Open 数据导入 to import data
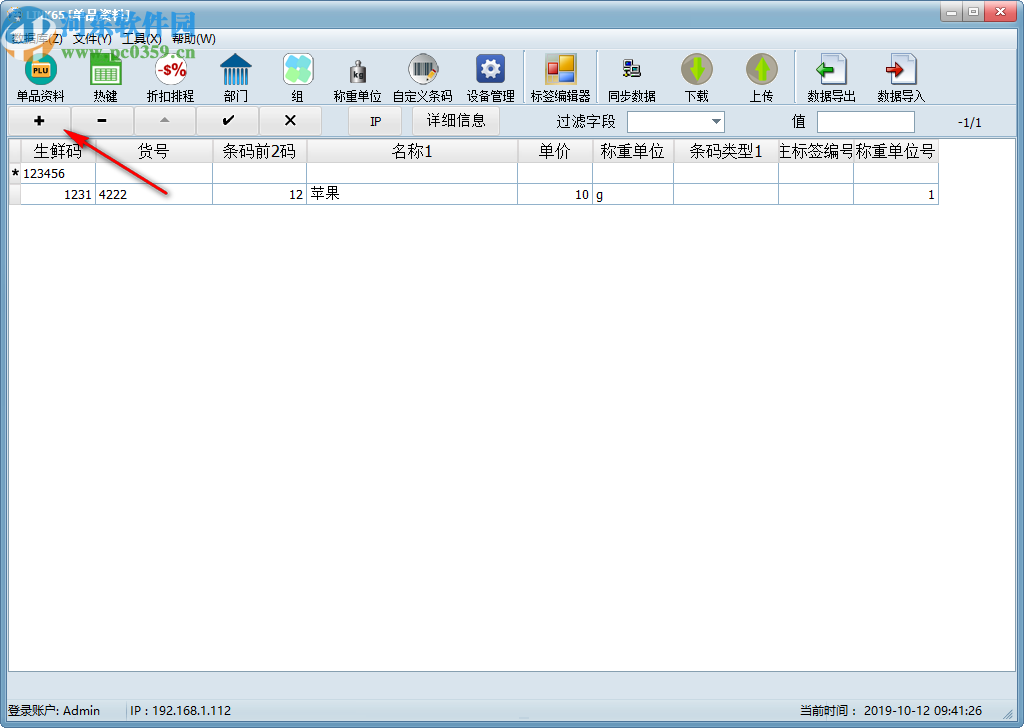 tap(899, 77)
